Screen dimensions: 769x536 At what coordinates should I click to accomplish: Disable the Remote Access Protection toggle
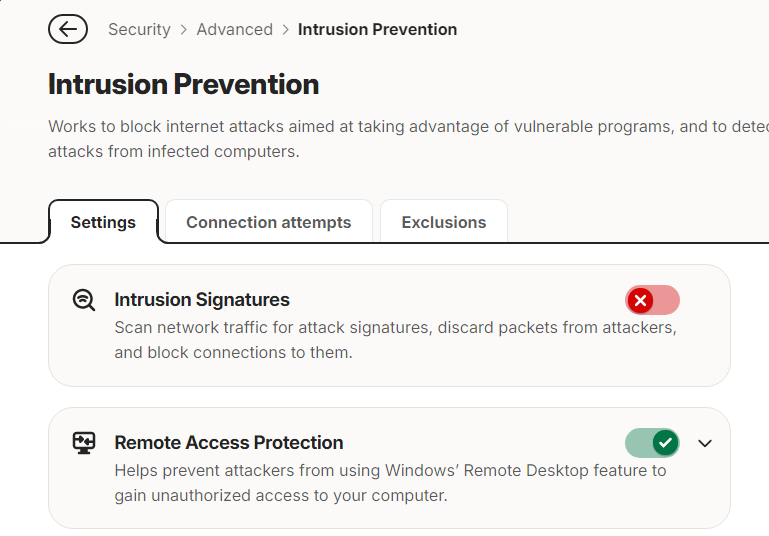tap(652, 443)
